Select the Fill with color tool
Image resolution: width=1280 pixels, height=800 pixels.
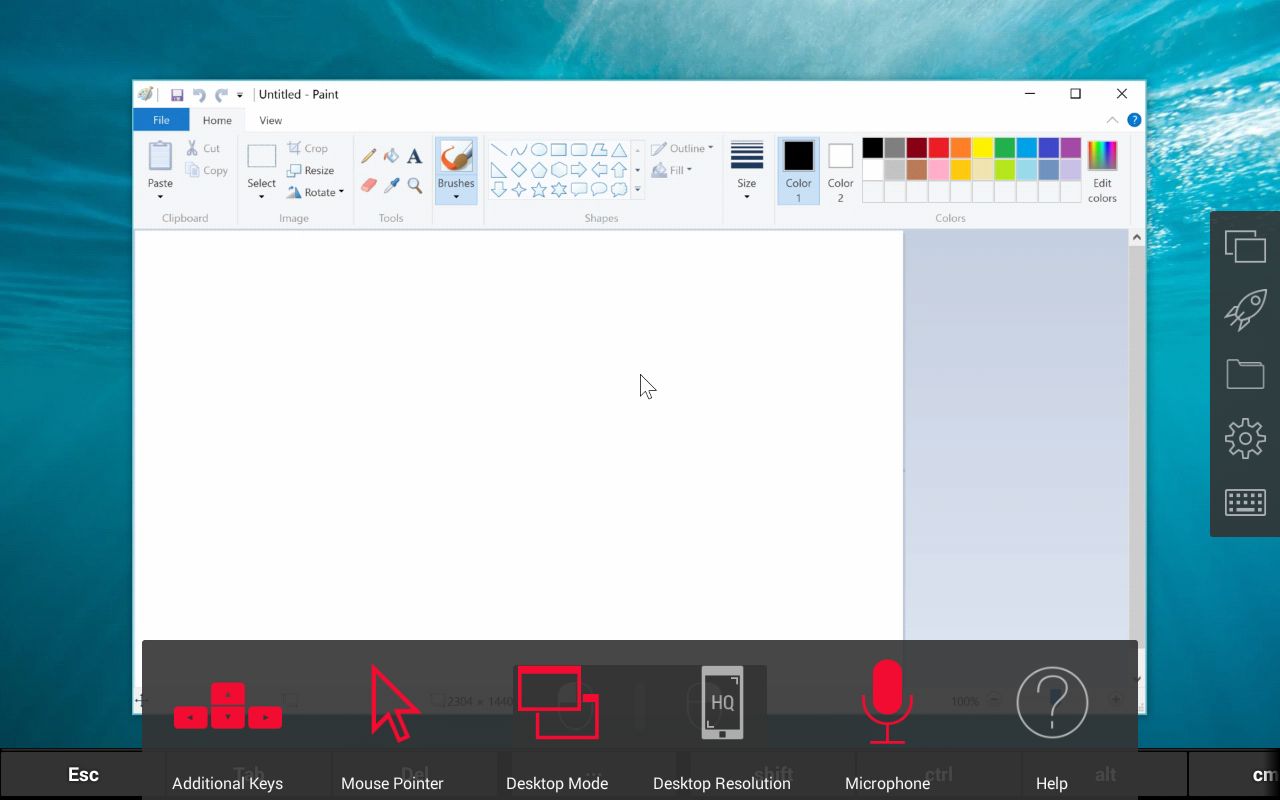click(x=390, y=155)
